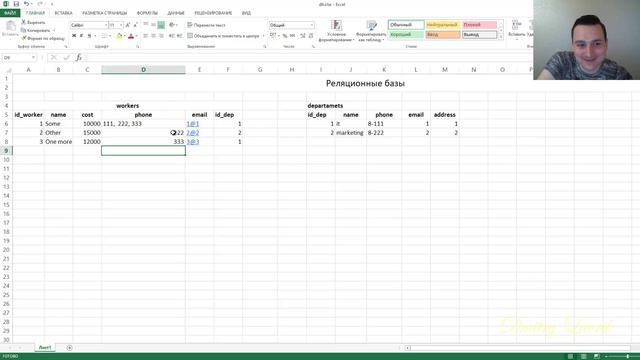
Task: Decrease font size
Action: (x=136, y=25)
